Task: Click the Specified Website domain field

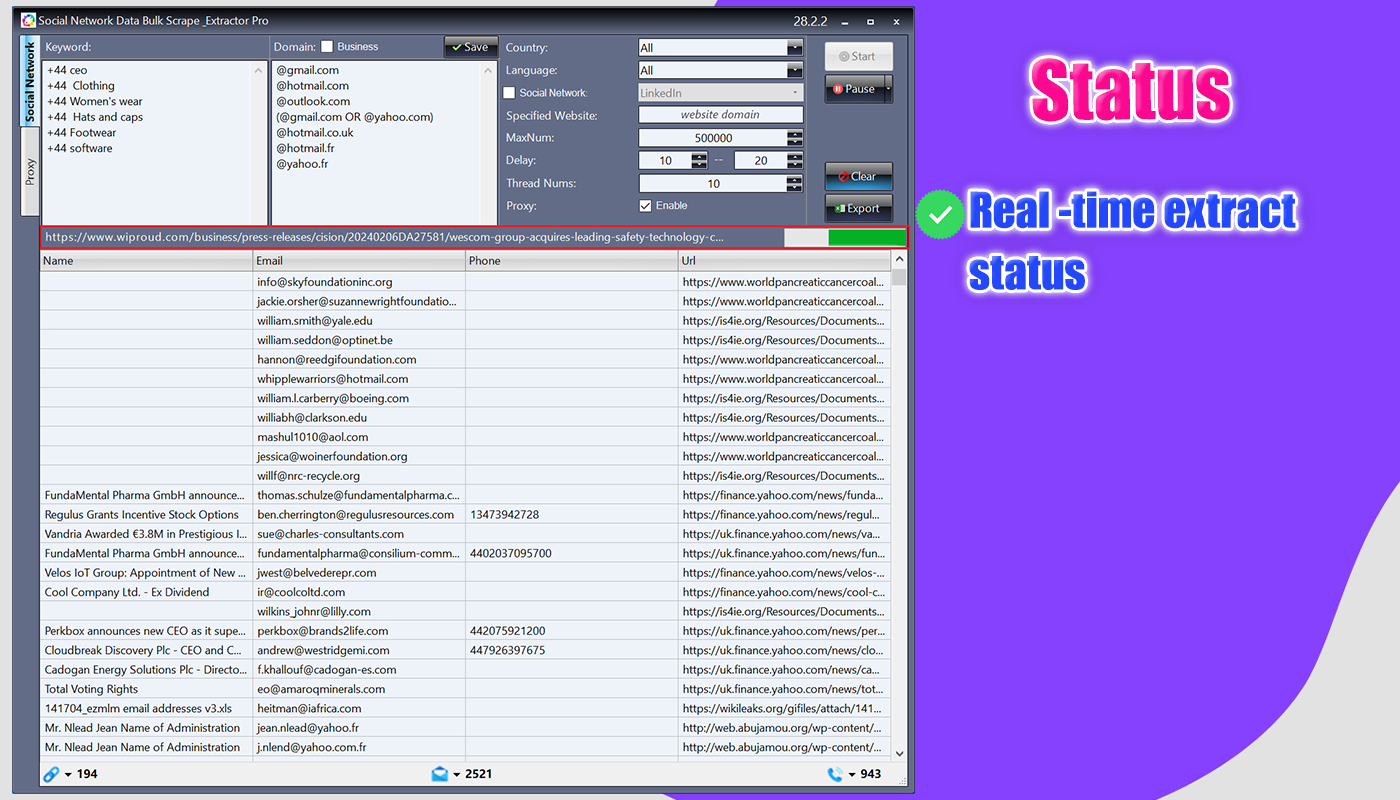Action: (721, 115)
